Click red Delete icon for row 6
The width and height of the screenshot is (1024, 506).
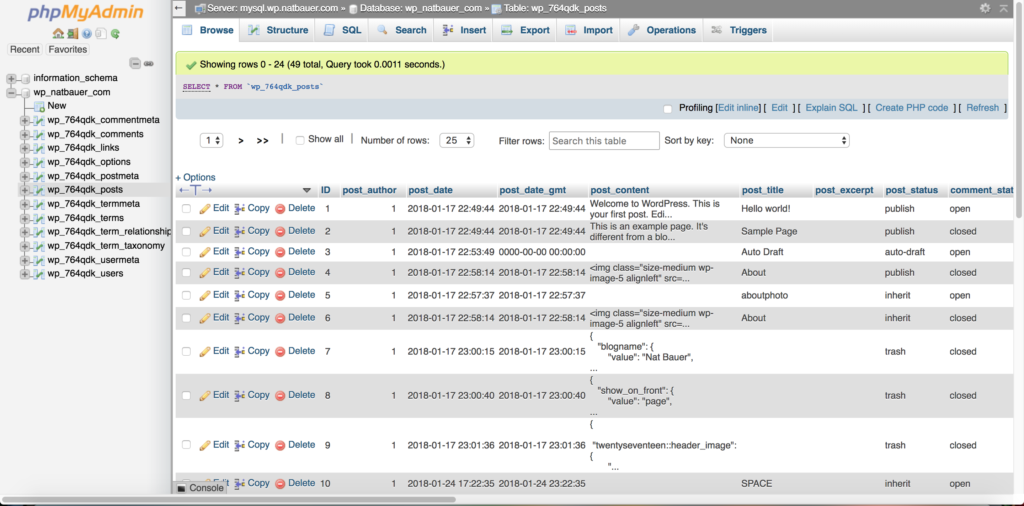(x=280, y=318)
